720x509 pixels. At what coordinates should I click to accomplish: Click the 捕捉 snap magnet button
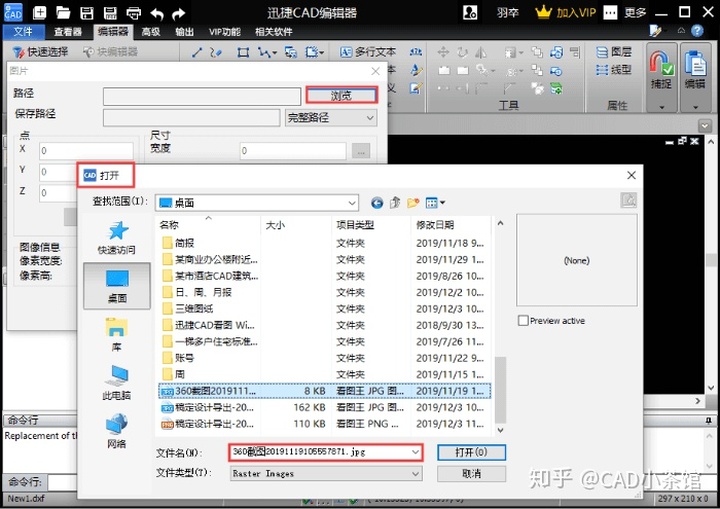pos(661,69)
